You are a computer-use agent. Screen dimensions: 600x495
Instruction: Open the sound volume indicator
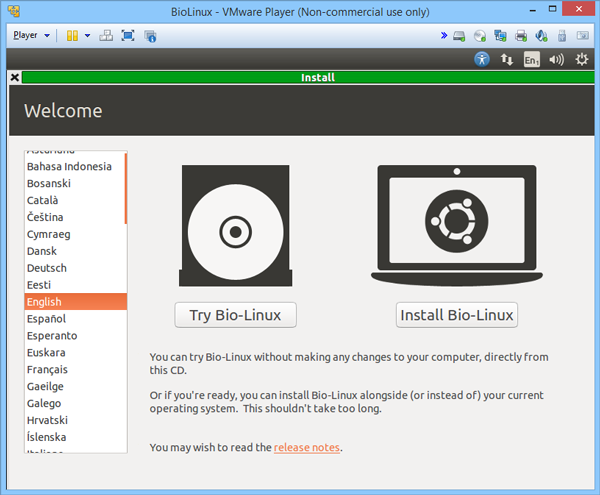556,60
